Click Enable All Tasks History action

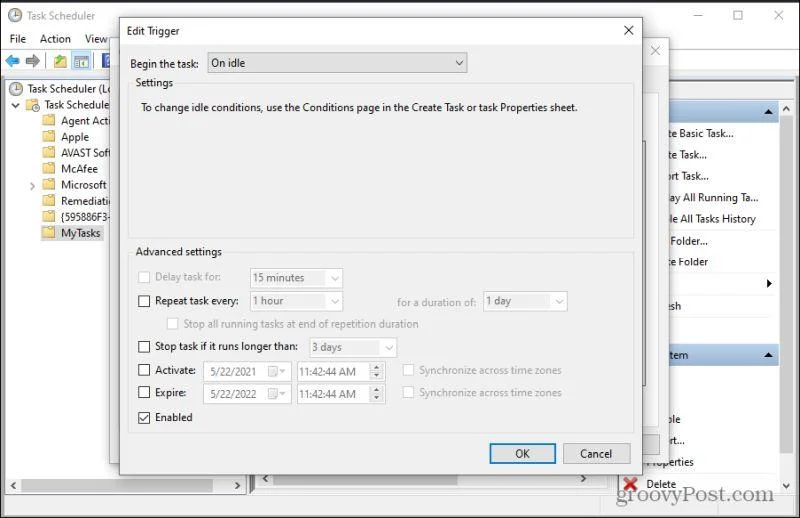[712, 219]
